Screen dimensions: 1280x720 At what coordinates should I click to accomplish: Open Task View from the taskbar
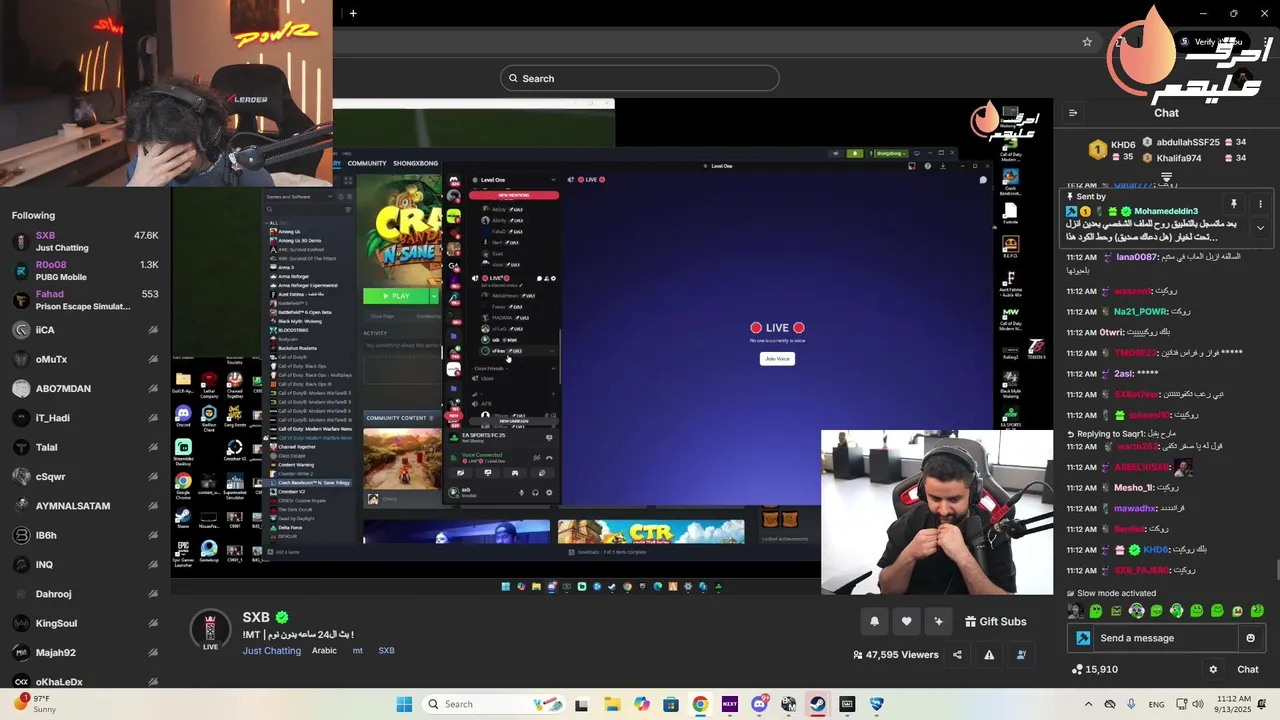point(582,704)
